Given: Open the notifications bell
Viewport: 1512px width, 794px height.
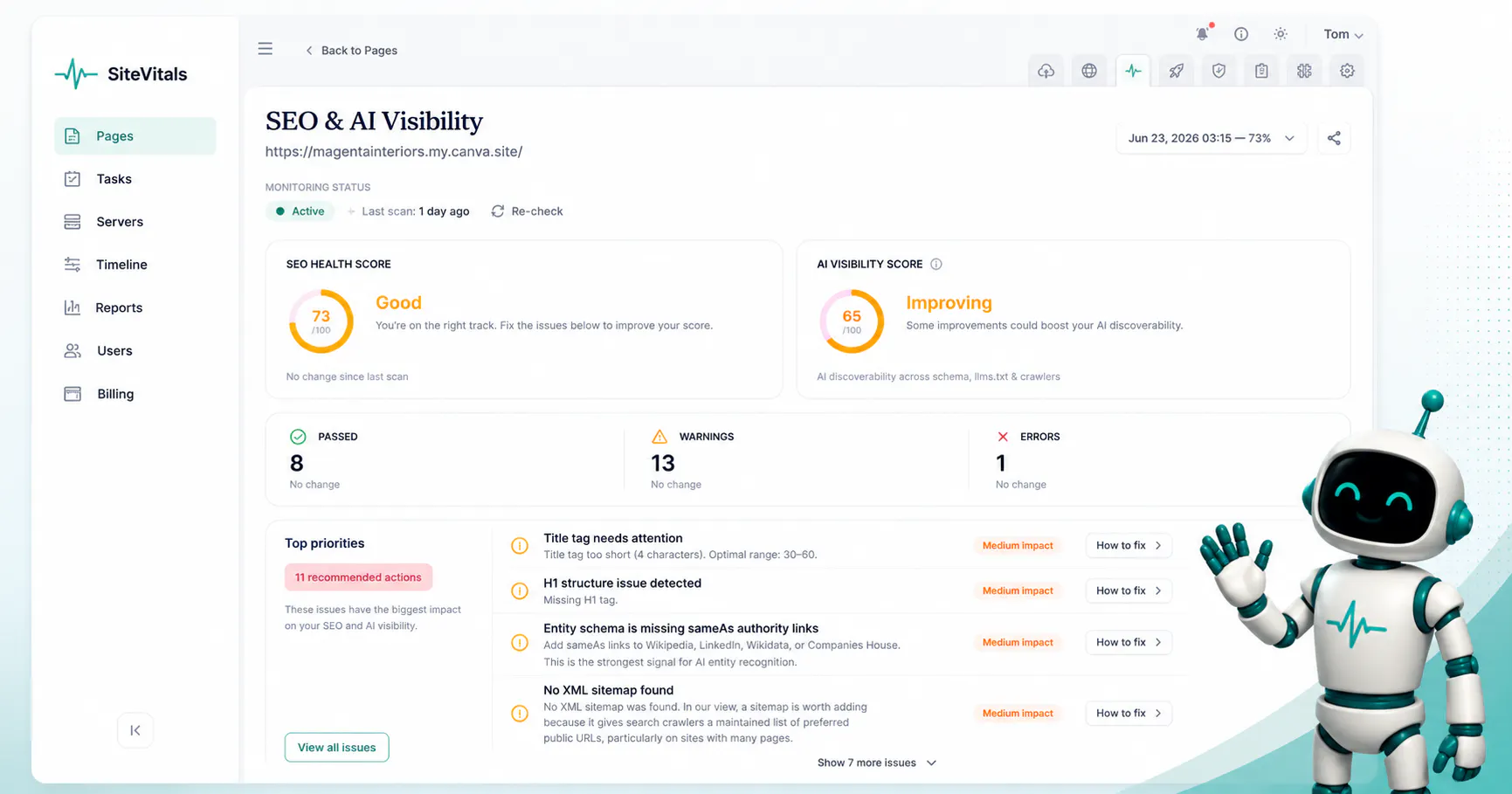Looking at the screenshot, I should tap(1203, 34).
